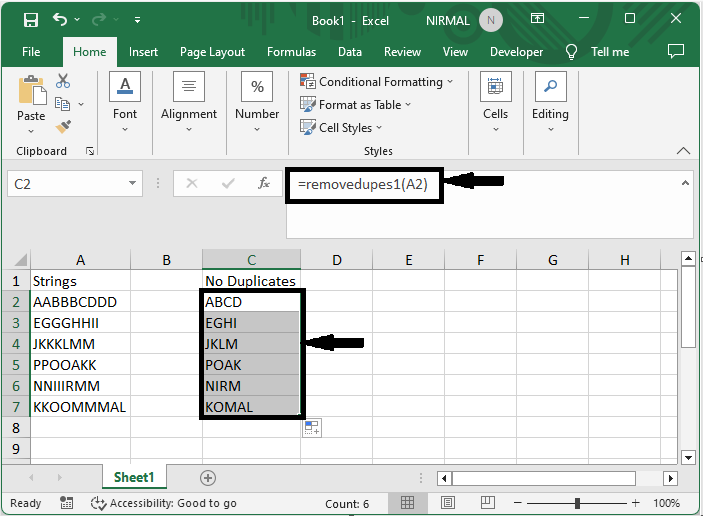The width and height of the screenshot is (703, 516).
Task: Select column A header
Action: coord(80,260)
